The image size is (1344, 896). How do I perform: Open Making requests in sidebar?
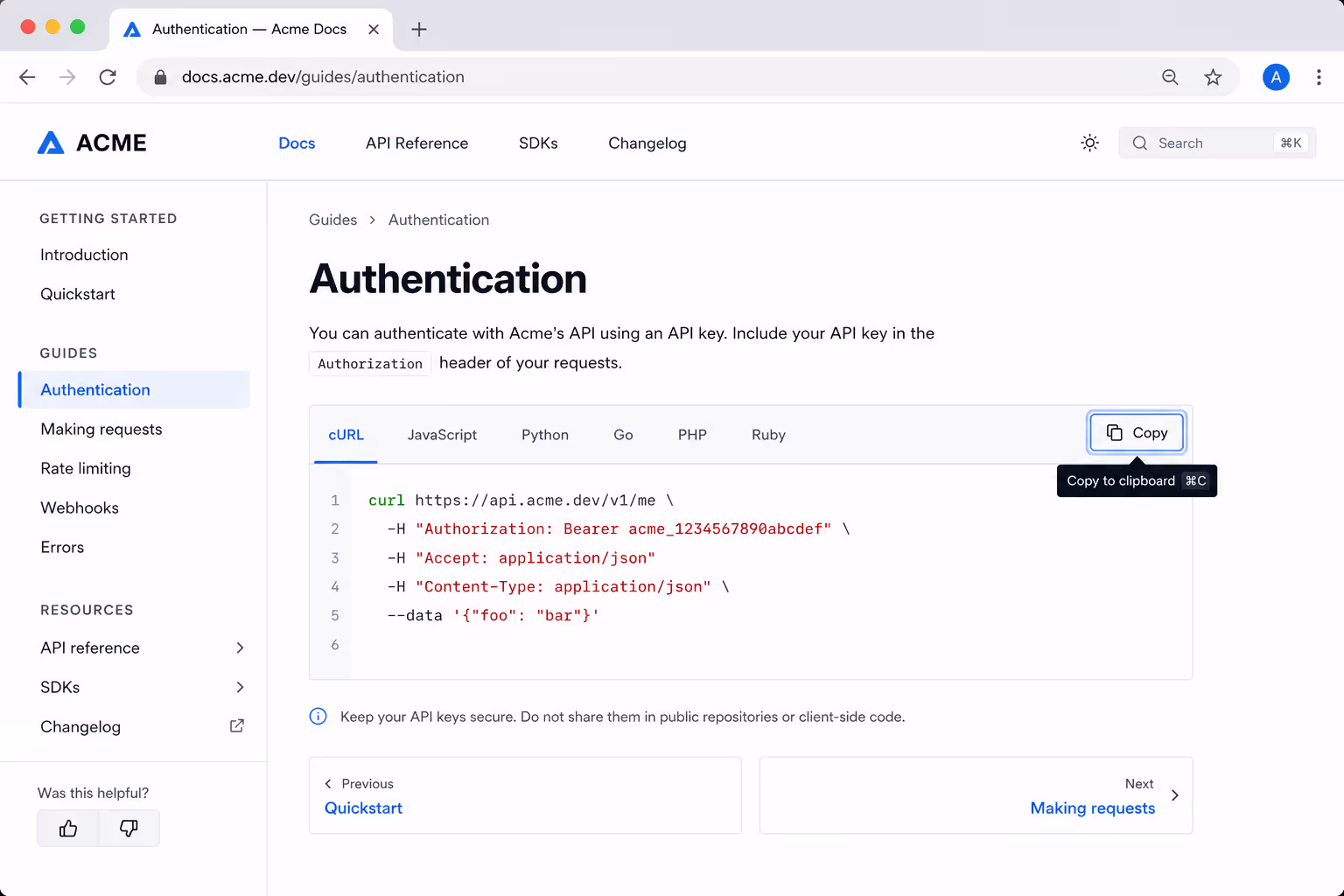click(x=101, y=429)
